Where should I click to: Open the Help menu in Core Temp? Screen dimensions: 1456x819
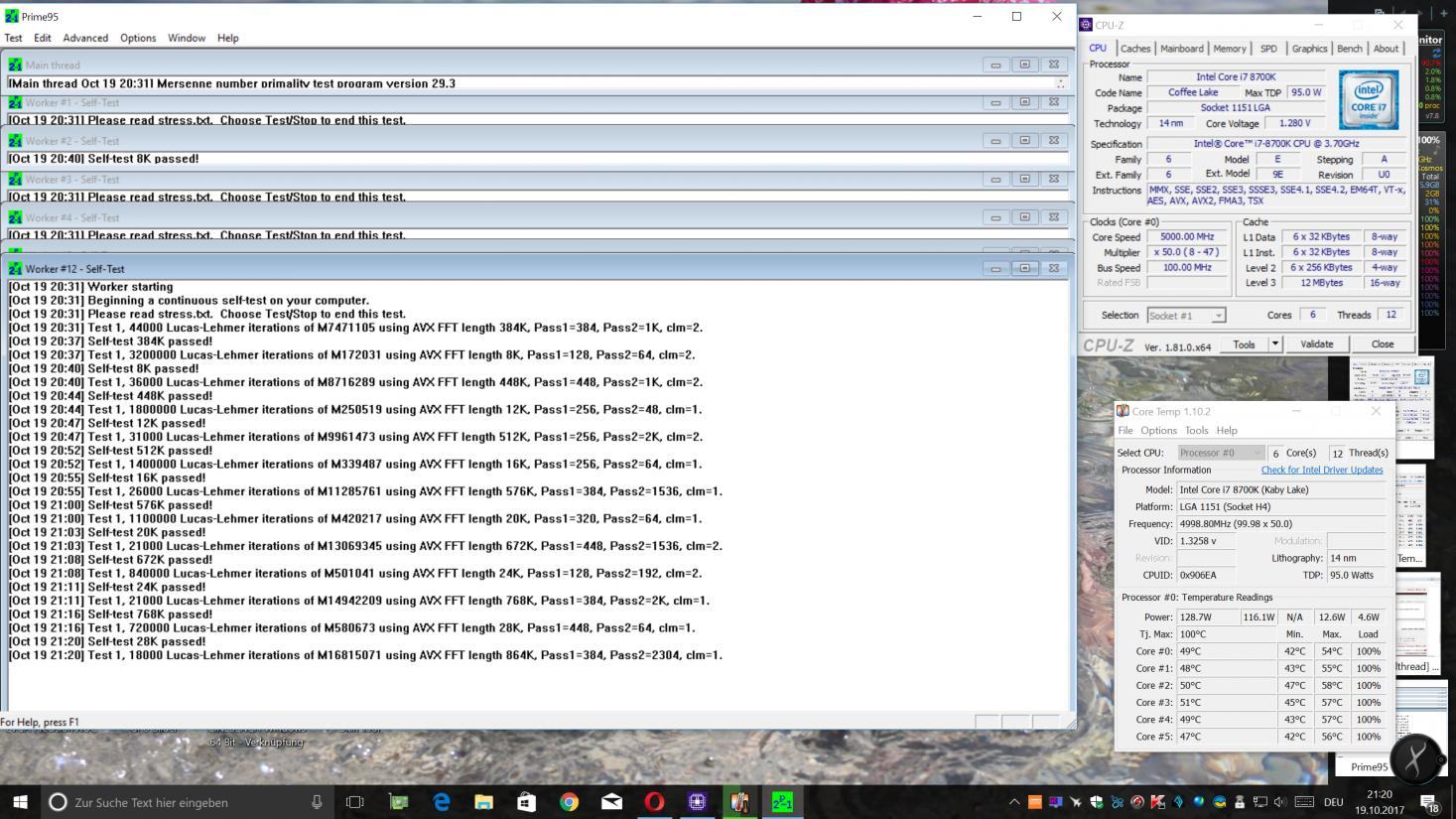point(1228,431)
